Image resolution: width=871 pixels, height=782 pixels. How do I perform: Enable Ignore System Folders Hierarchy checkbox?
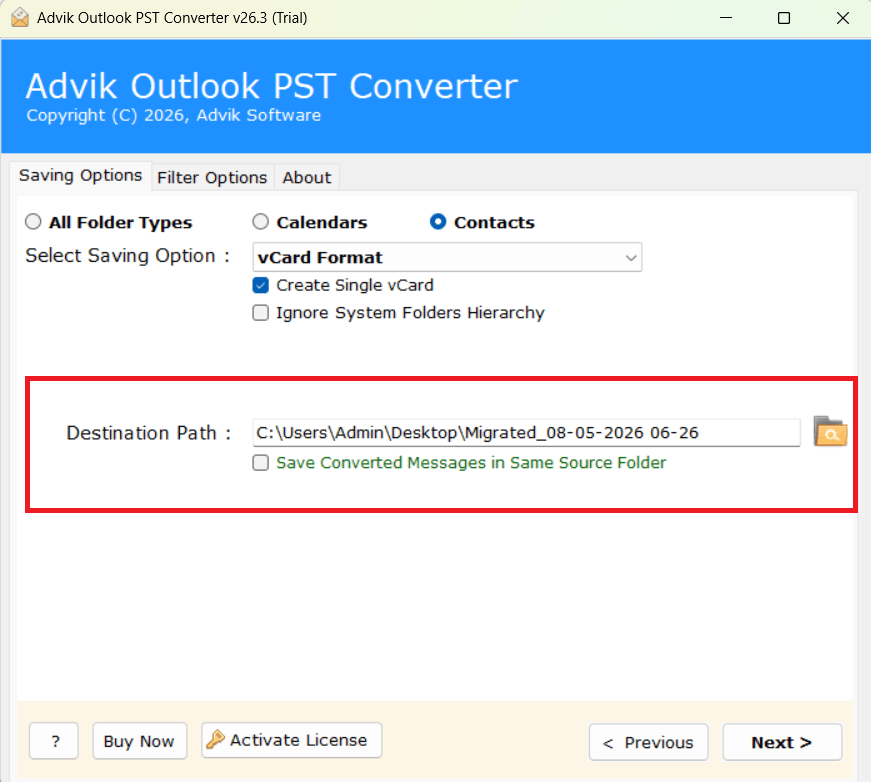point(261,313)
